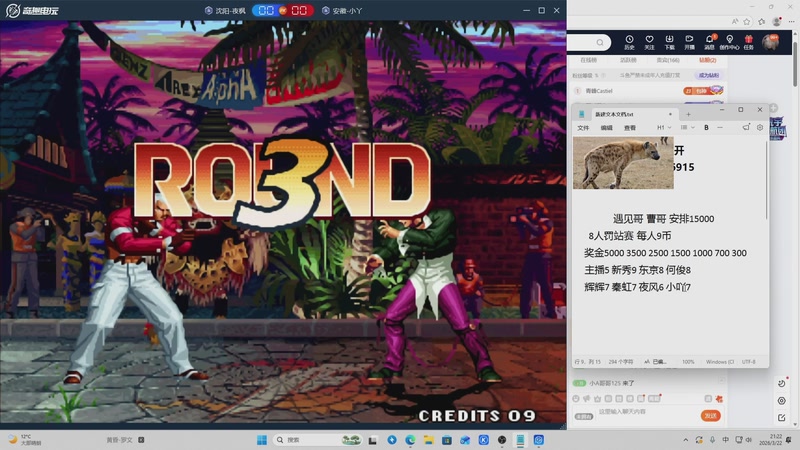Screen dimensions: 800x450
Task: Open the emoji face icon in chat toolbar
Action: click(x=576, y=398)
